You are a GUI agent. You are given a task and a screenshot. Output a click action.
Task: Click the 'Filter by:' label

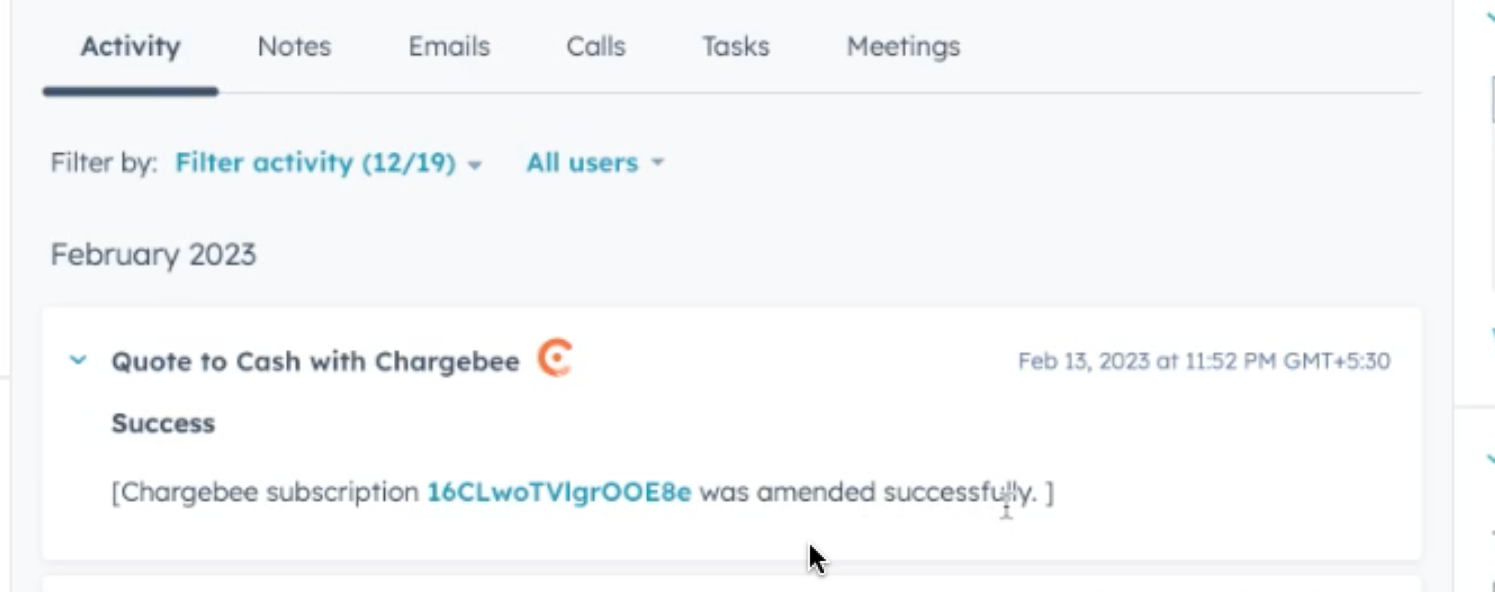[x=103, y=163]
